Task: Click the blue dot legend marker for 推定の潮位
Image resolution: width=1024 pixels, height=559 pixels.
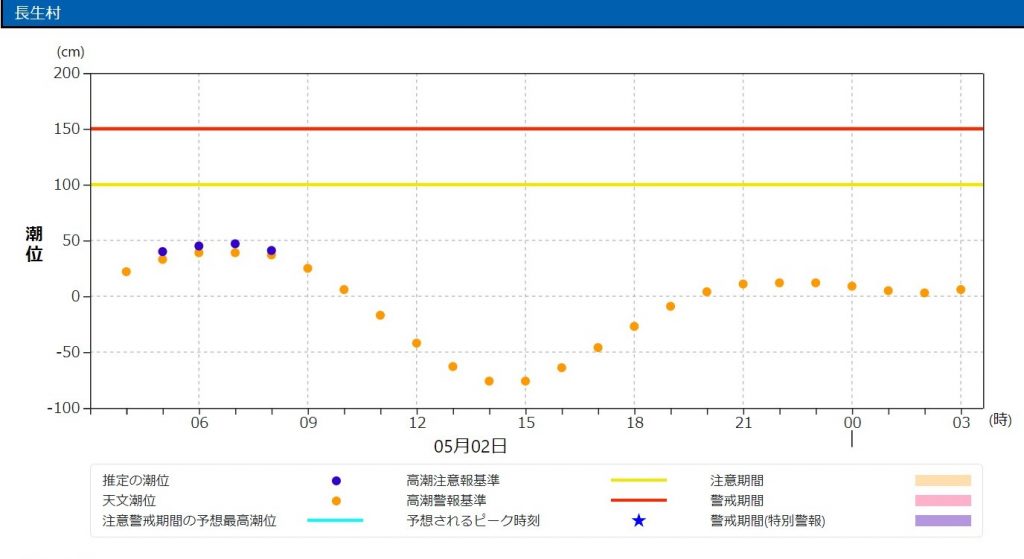Action: 336,481
